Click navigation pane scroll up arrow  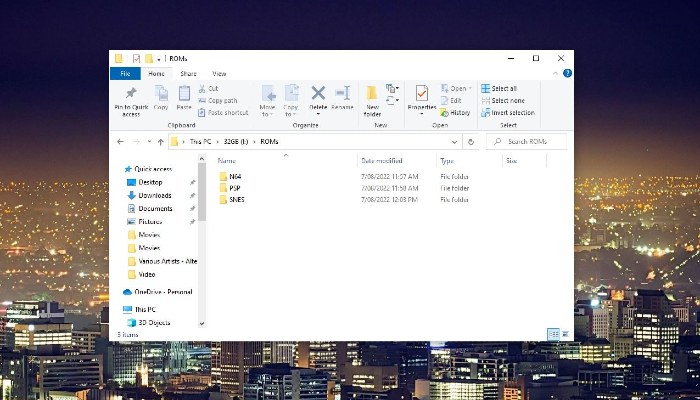coord(202,159)
